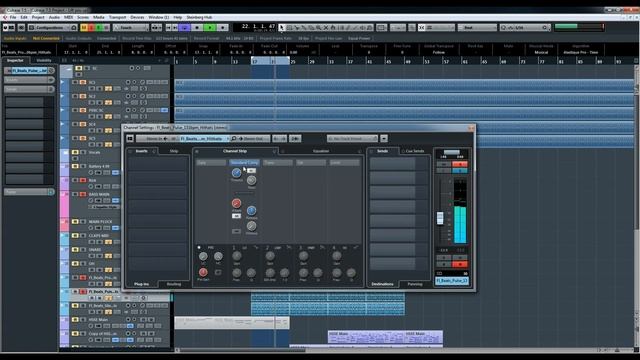Viewport: 640px width, 360px height.
Task: Click the Stop transport button
Action: coord(197,27)
